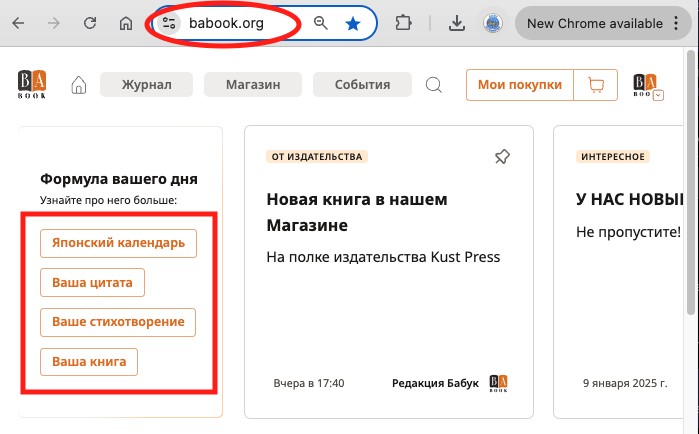699x434 pixels.
Task: Click the ОТ ИЗДАТЕЛЬСТВА tag
Action: pyautogui.click(x=317, y=157)
